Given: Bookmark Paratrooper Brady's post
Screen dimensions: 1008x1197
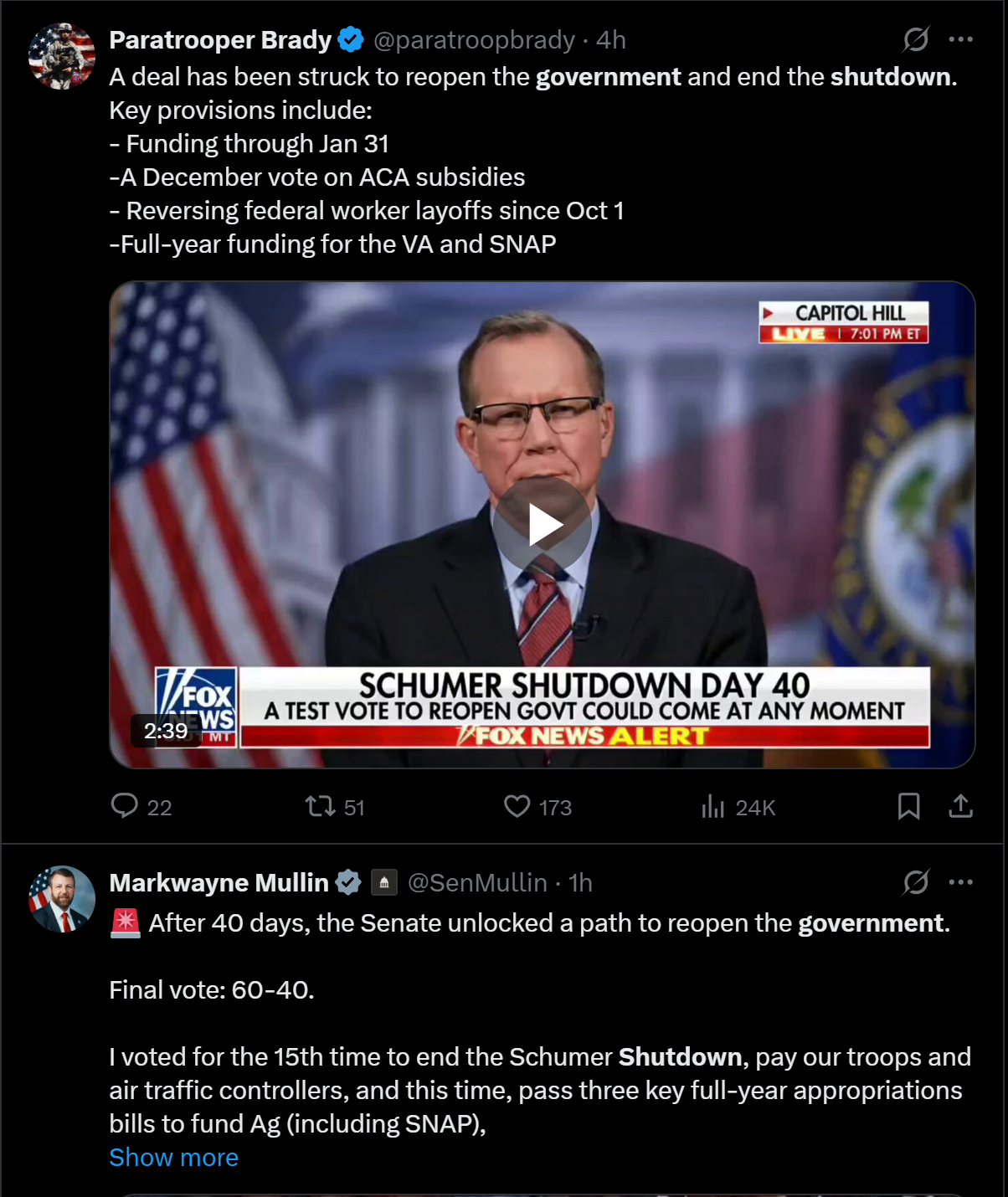Looking at the screenshot, I should [908, 806].
